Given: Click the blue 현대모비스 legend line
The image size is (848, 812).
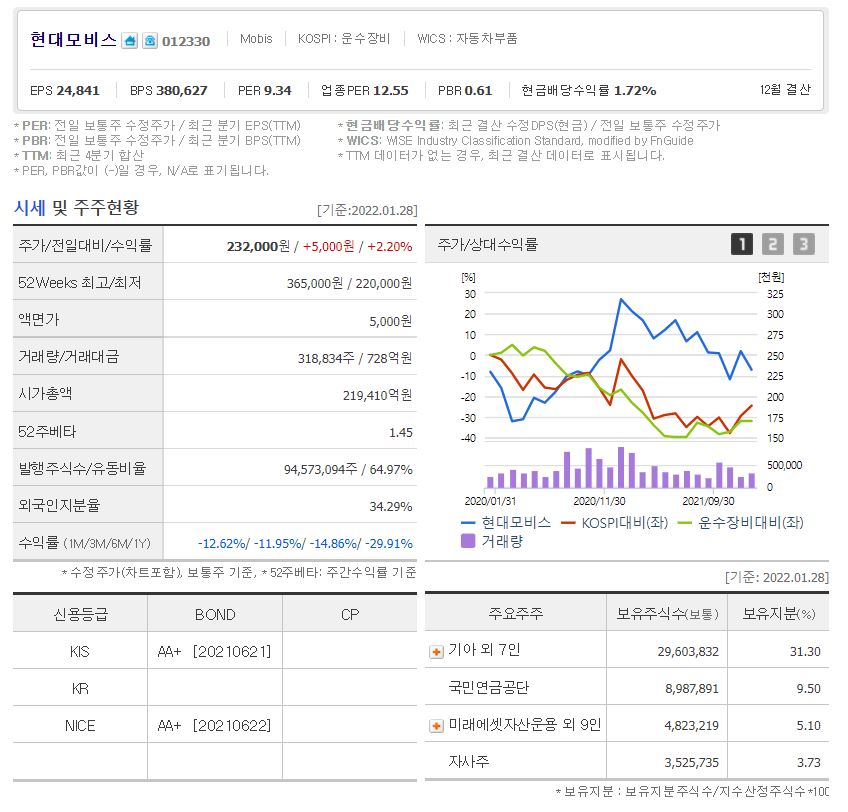Looking at the screenshot, I should click(x=468, y=523).
